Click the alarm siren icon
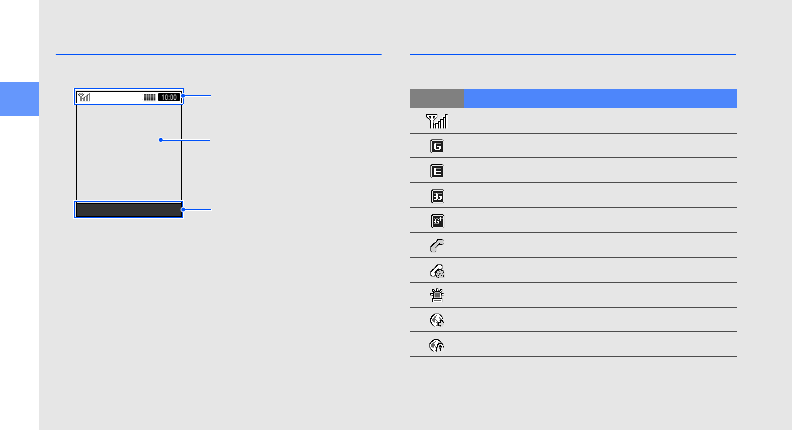 point(437,296)
